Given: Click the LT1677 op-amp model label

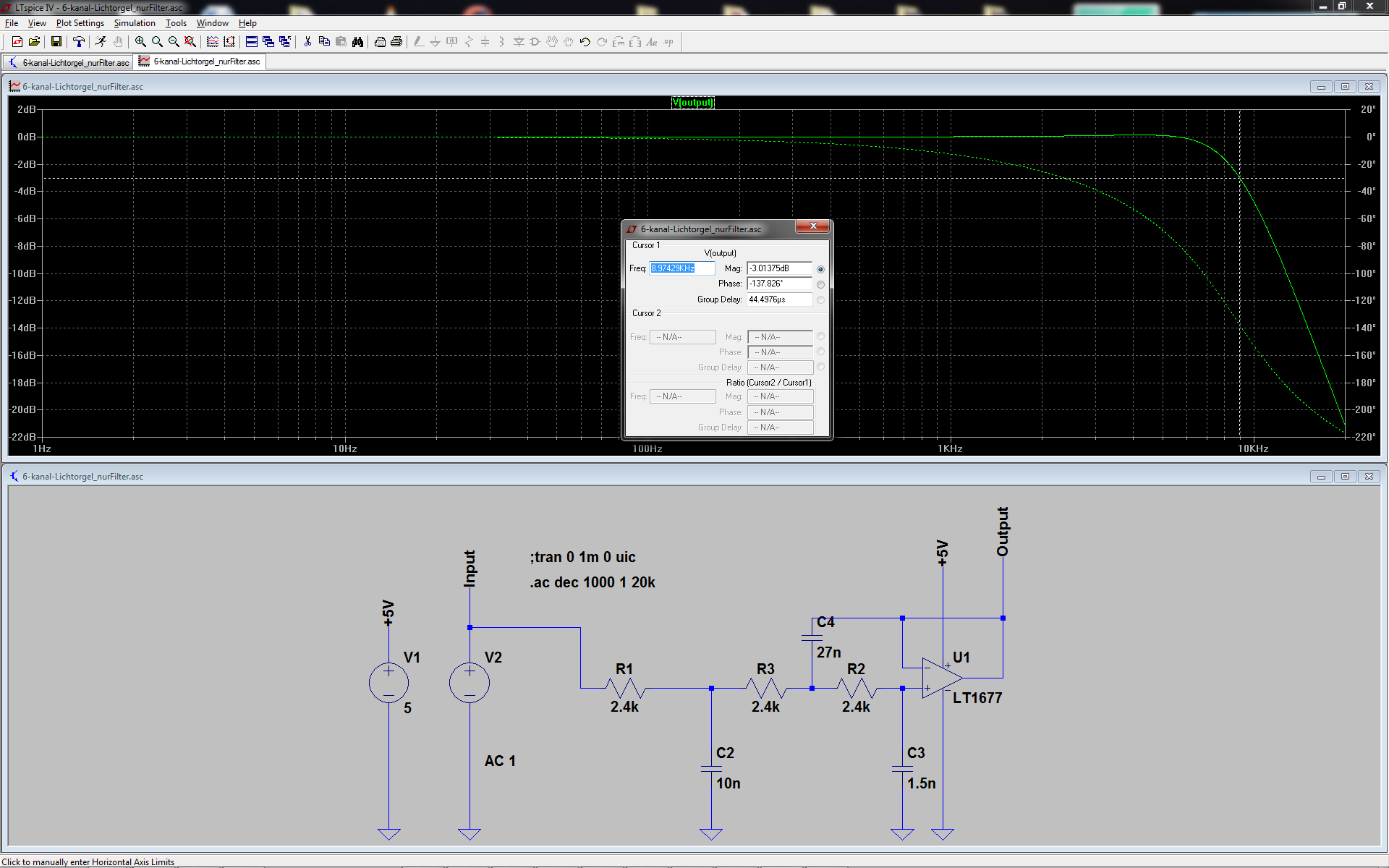Looking at the screenshot, I should pyautogui.click(x=977, y=698).
